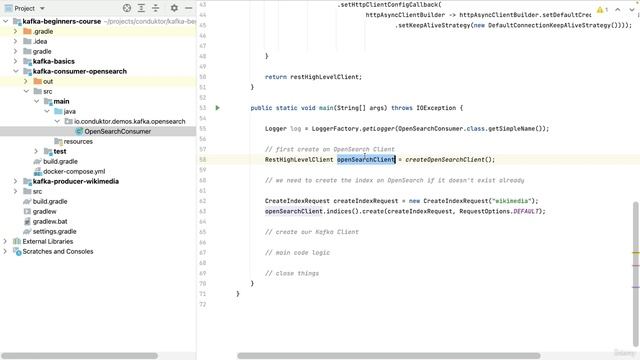Click return restHighLevelClient statement
The width and height of the screenshot is (640, 360).
313,77
